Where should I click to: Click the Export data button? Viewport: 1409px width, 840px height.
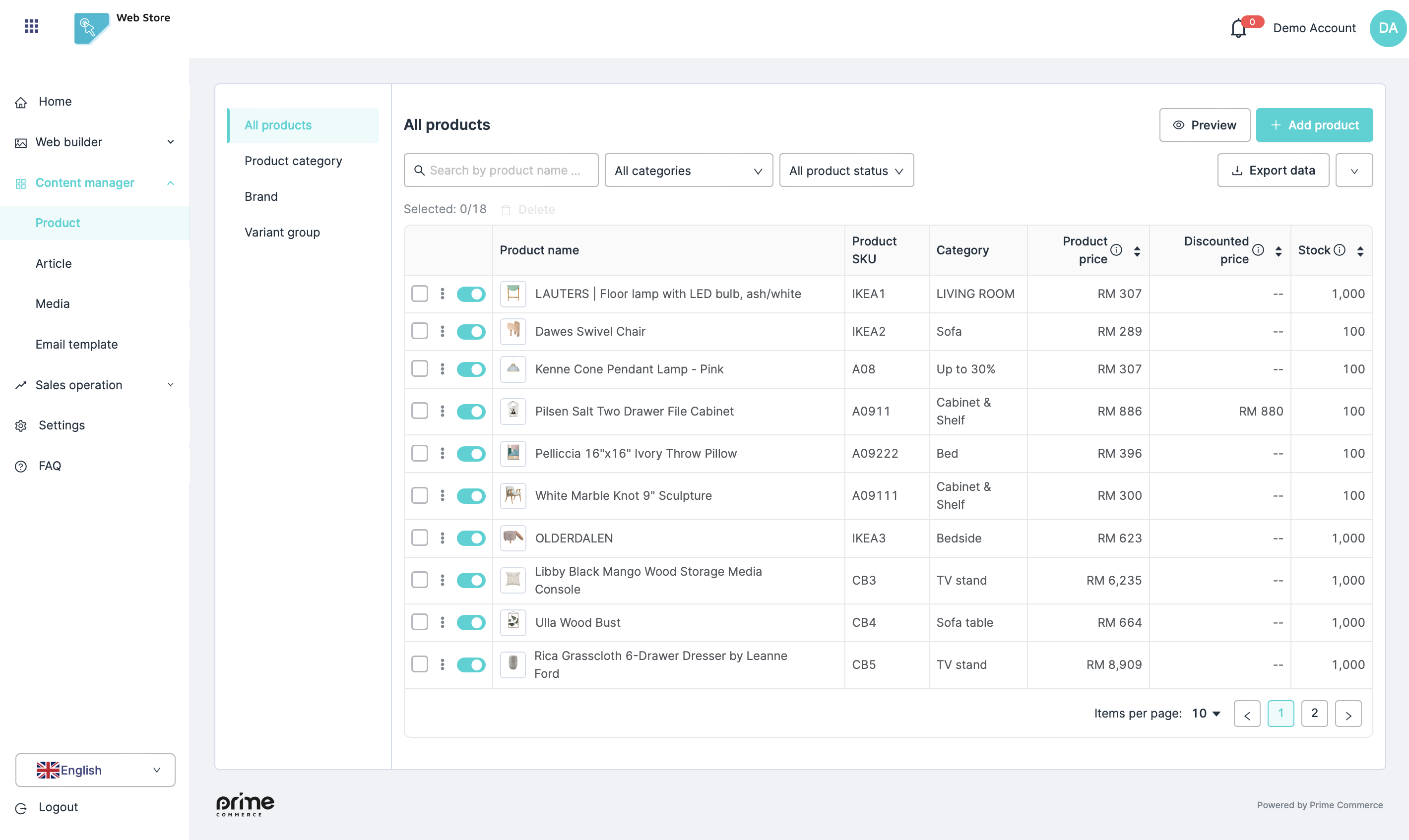click(1273, 171)
